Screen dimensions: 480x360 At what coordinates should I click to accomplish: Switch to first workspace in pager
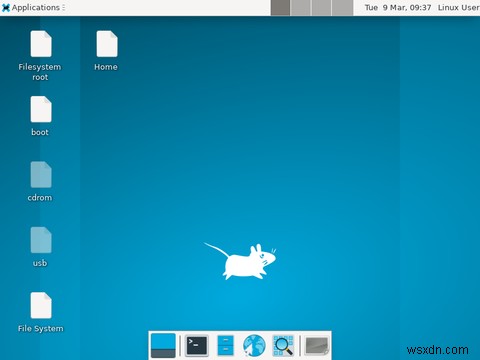(x=280, y=8)
